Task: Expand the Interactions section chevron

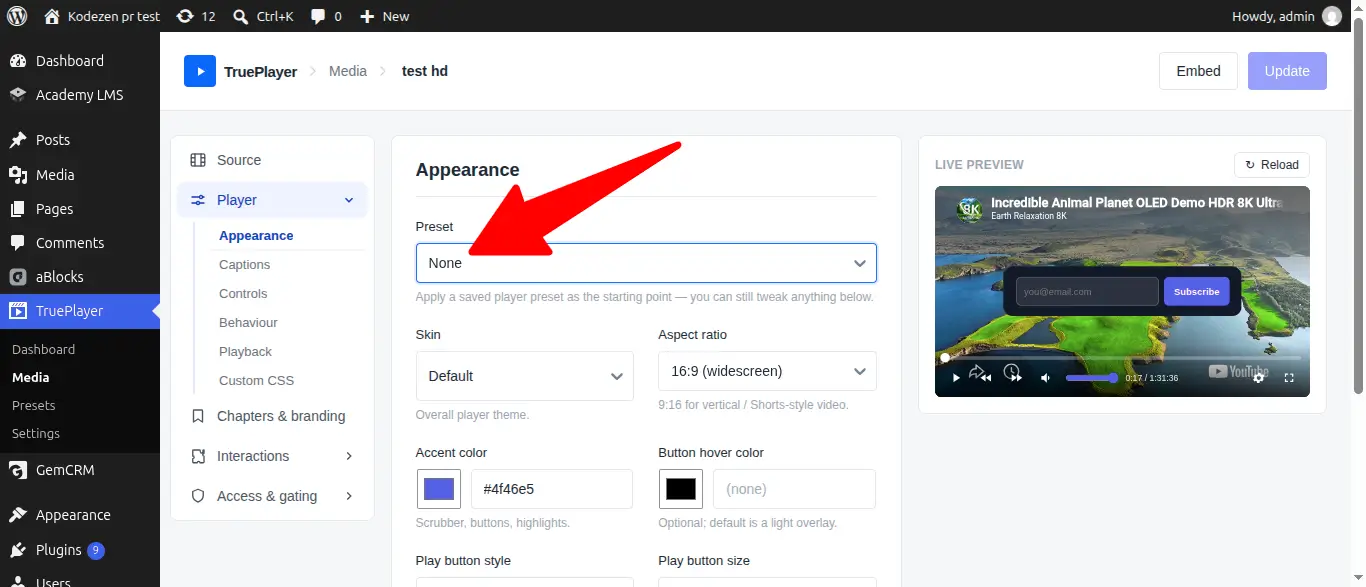Action: (x=349, y=456)
